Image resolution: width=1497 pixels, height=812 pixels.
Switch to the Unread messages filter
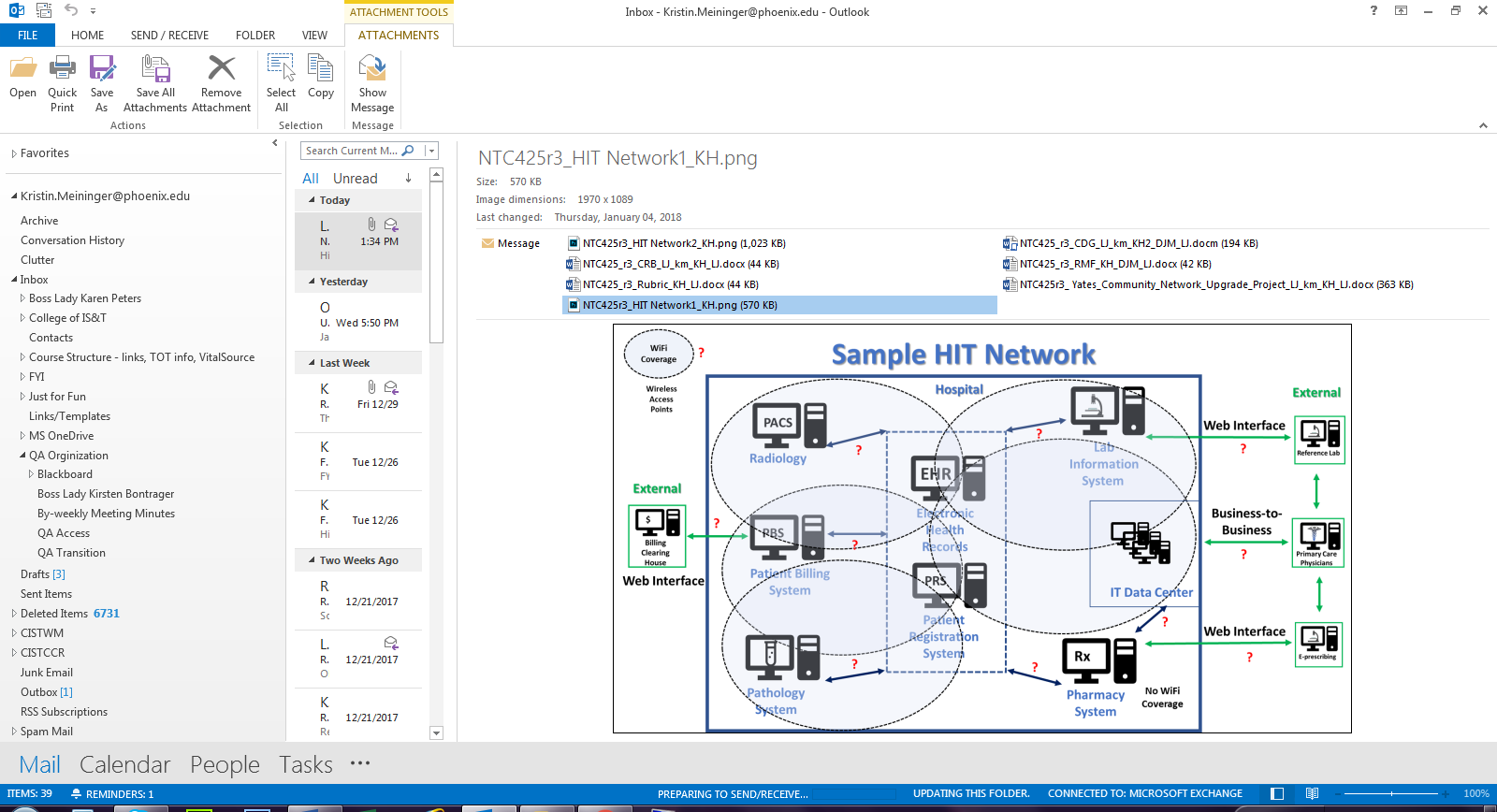pyautogui.click(x=355, y=179)
